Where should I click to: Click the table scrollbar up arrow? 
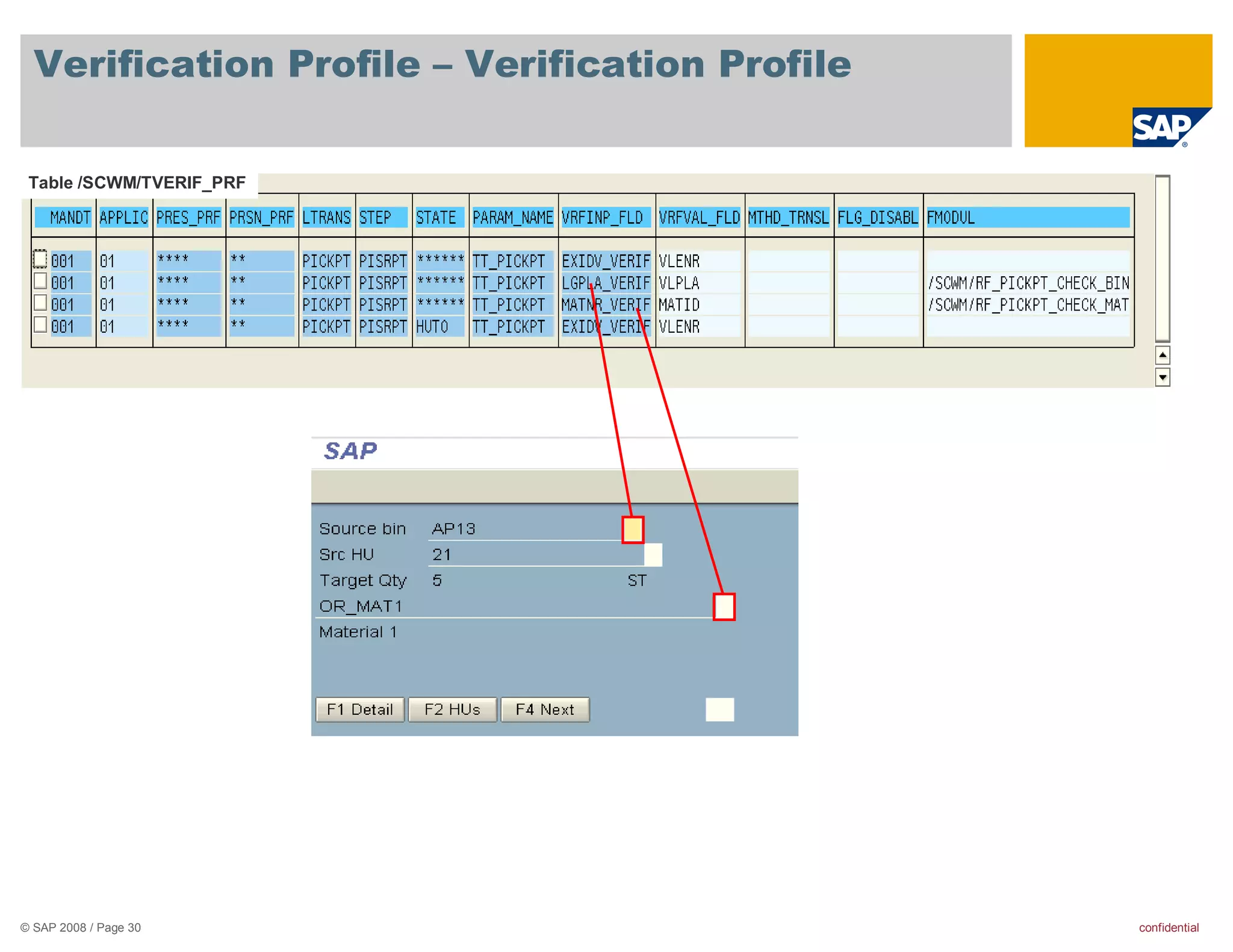(x=1163, y=355)
